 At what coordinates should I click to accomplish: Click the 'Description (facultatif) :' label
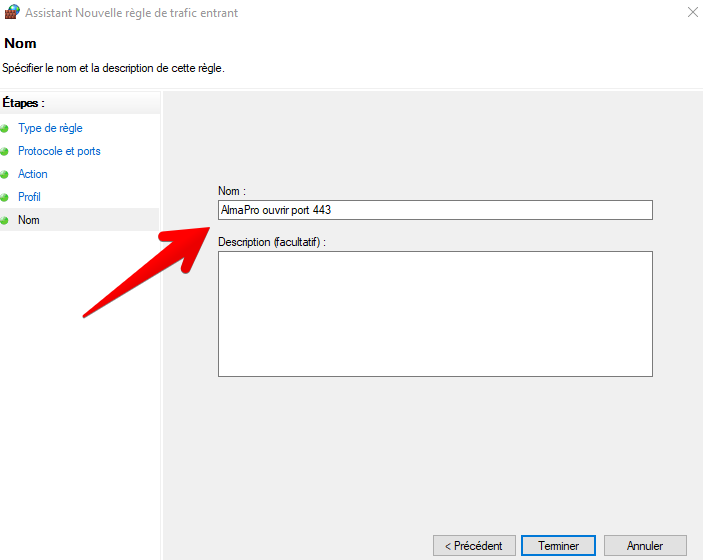(x=272, y=242)
